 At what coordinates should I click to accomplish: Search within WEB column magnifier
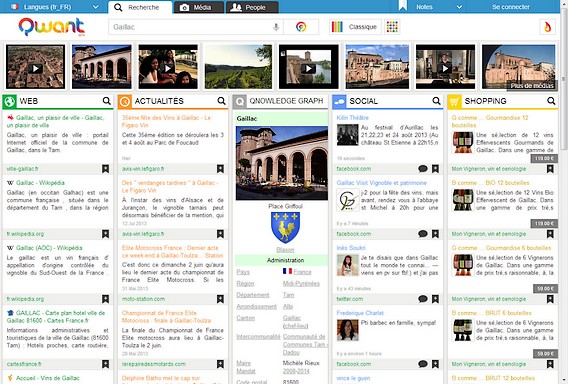tap(106, 101)
